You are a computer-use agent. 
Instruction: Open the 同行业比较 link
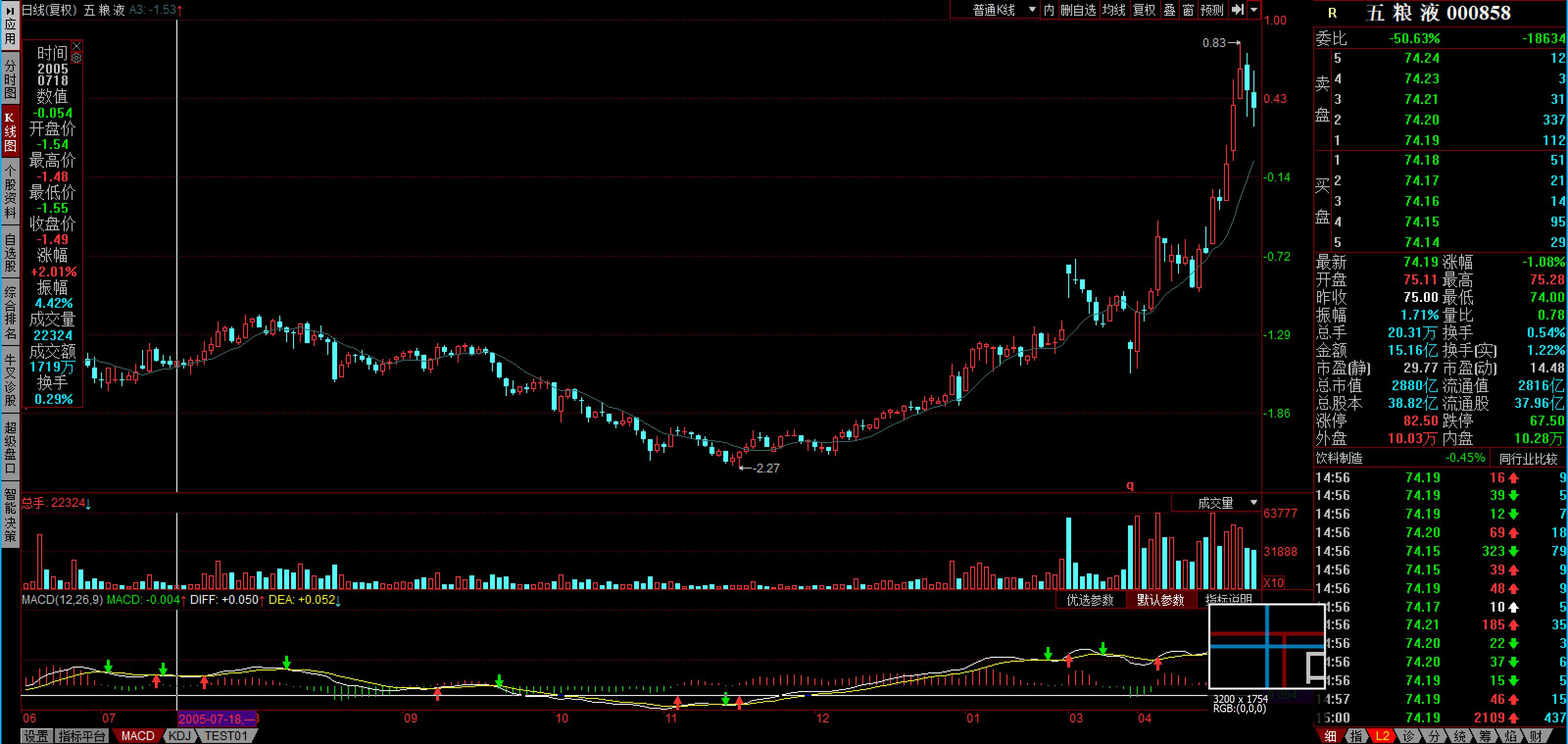pos(1528,458)
